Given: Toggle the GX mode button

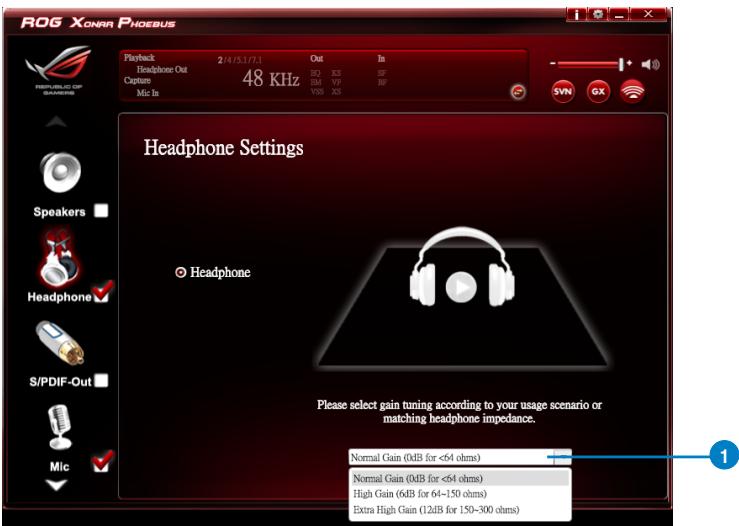Looking at the screenshot, I should pos(598,91).
